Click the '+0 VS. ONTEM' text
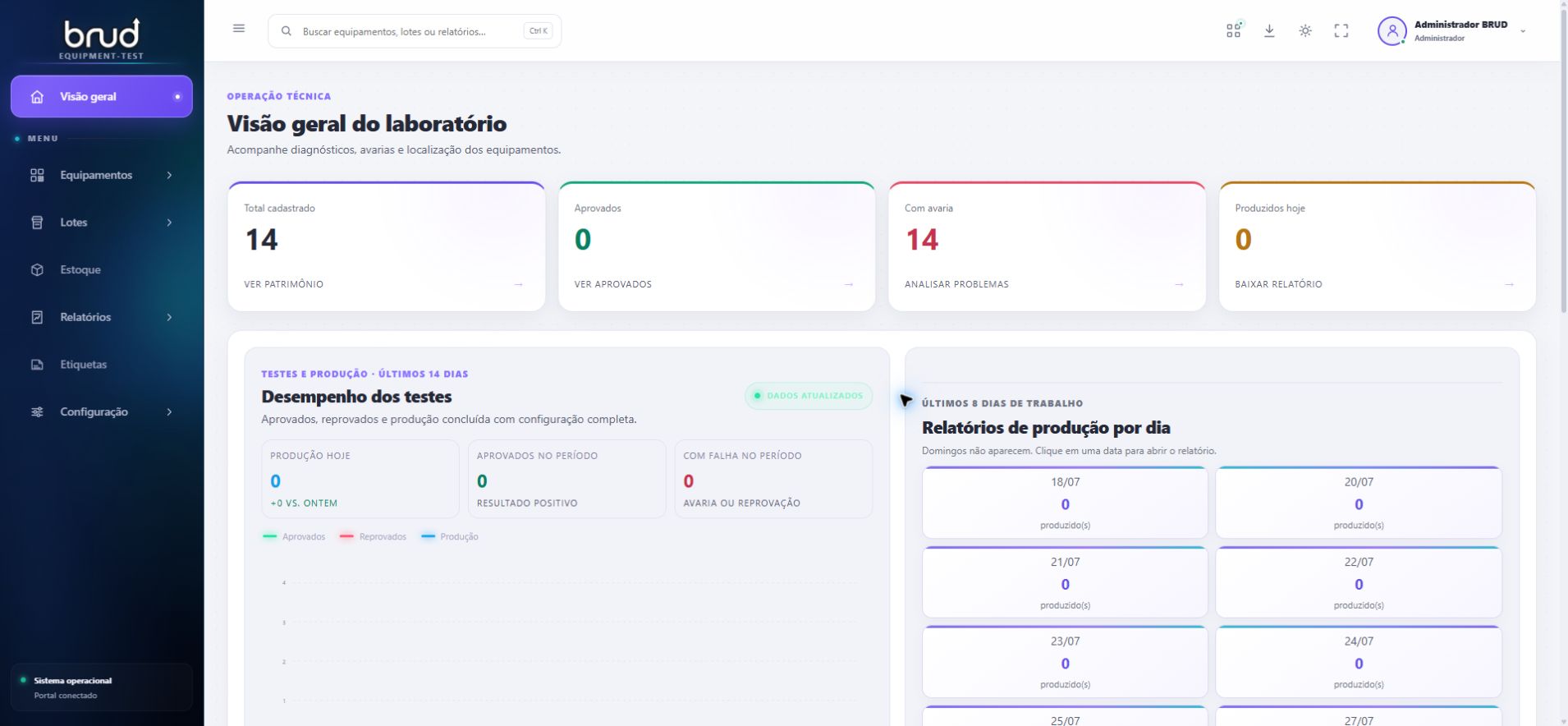Image resolution: width=1568 pixels, height=726 pixels. point(304,503)
